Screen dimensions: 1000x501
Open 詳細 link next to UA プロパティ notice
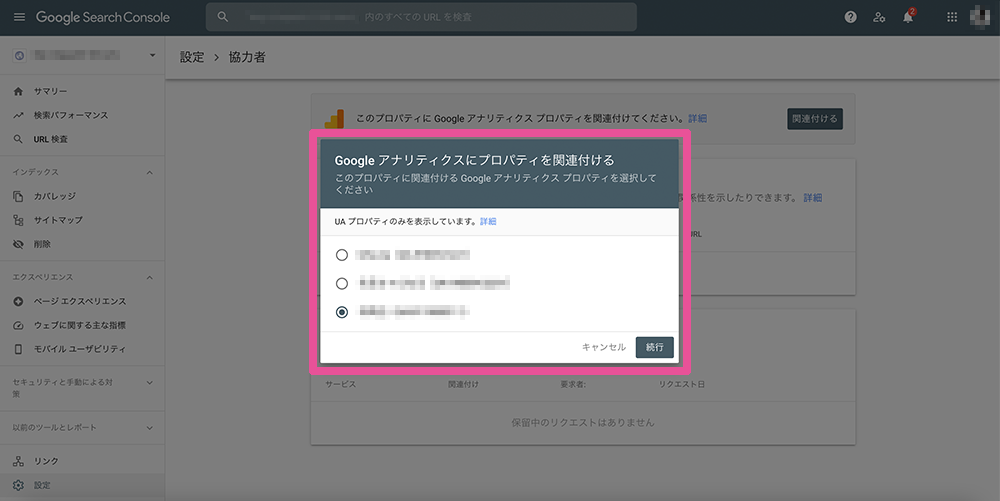click(488, 221)
